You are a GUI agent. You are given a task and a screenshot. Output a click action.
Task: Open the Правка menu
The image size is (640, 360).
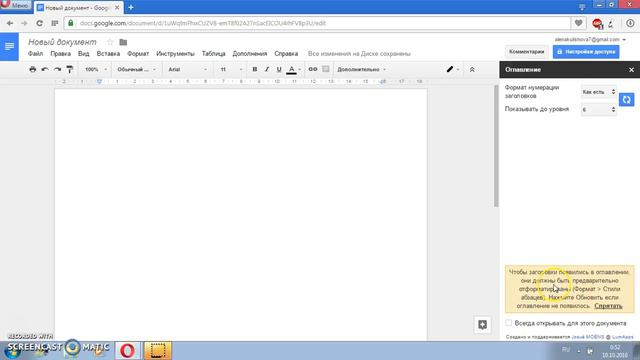[x=60, y=53]
